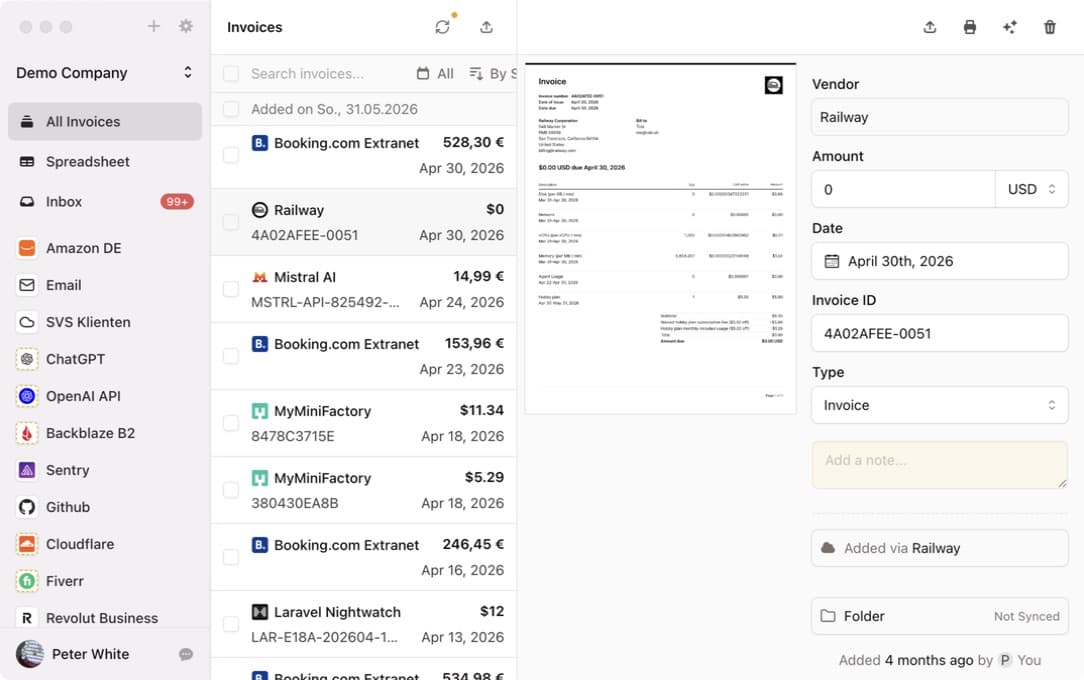Click the Mistral AI logo in the list

[x=260, y=277]
